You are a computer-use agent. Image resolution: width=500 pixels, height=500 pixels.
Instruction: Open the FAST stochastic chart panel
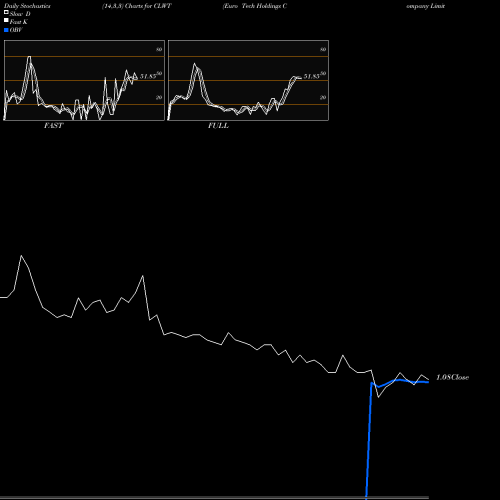click(84, 80)
